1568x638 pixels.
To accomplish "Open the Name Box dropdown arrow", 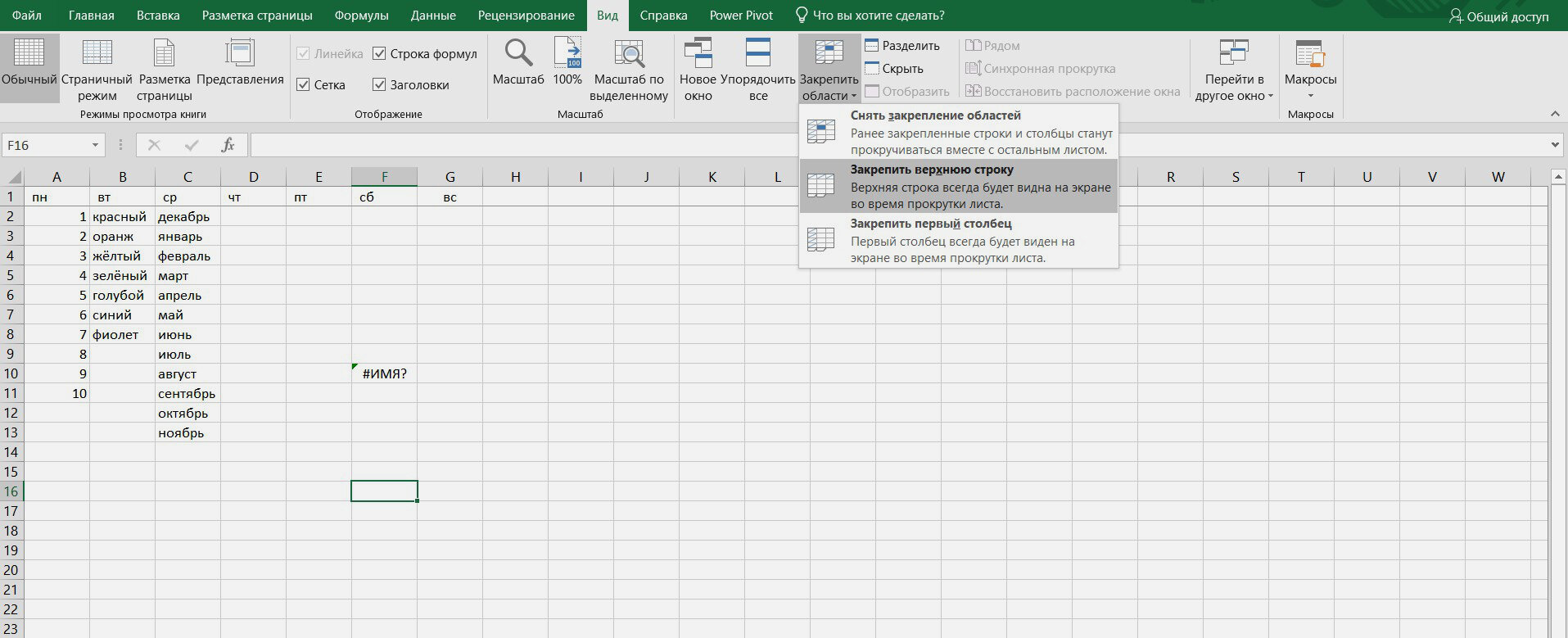I will [x=95, y=146].
